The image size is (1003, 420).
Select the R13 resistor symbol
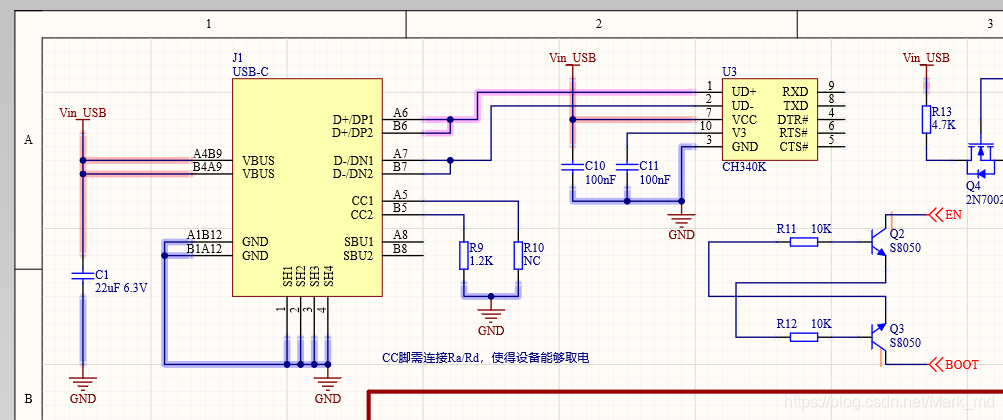[x=926, y=120]
